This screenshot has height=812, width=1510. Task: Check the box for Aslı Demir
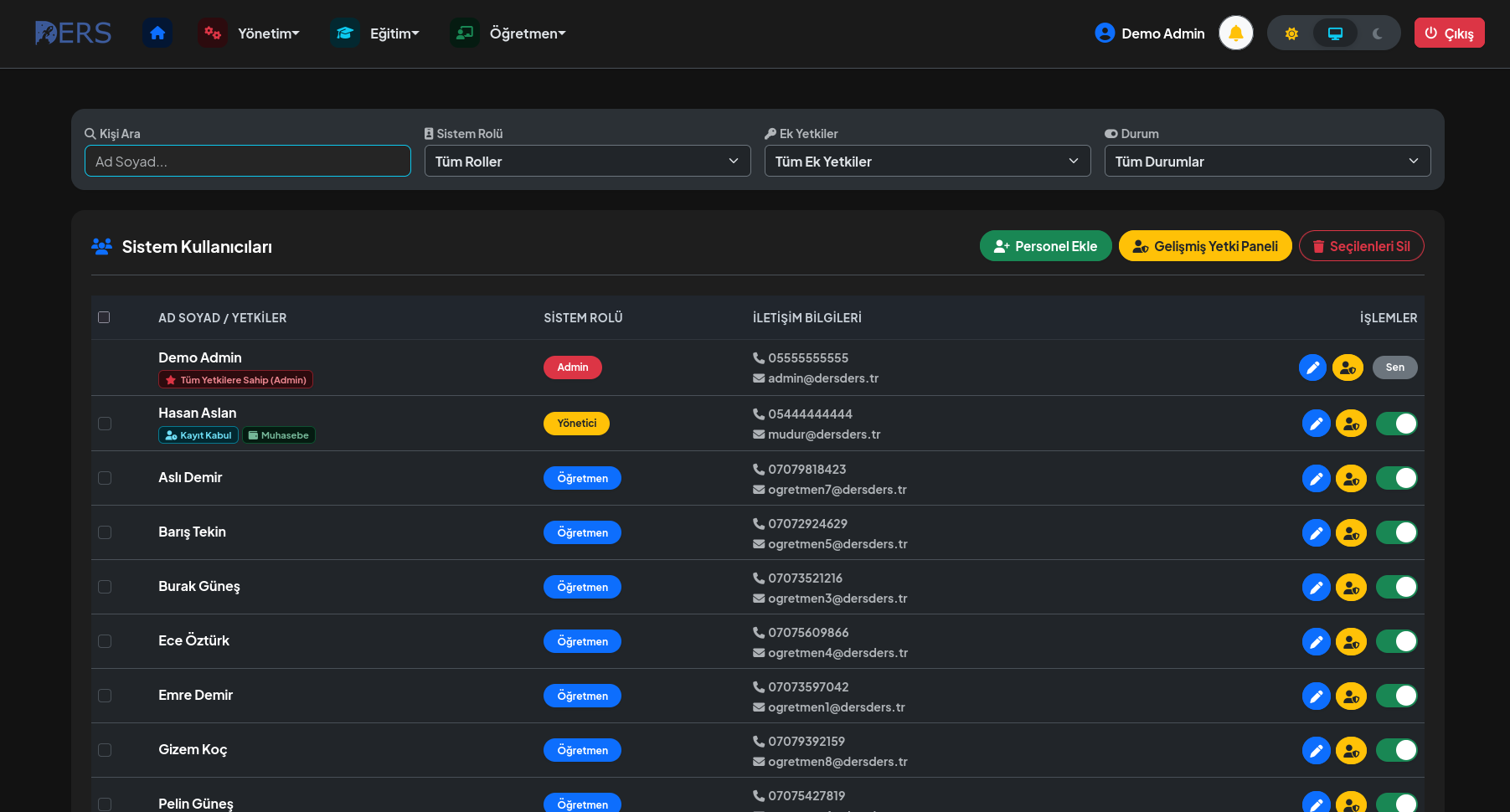(x=105, y=478)
